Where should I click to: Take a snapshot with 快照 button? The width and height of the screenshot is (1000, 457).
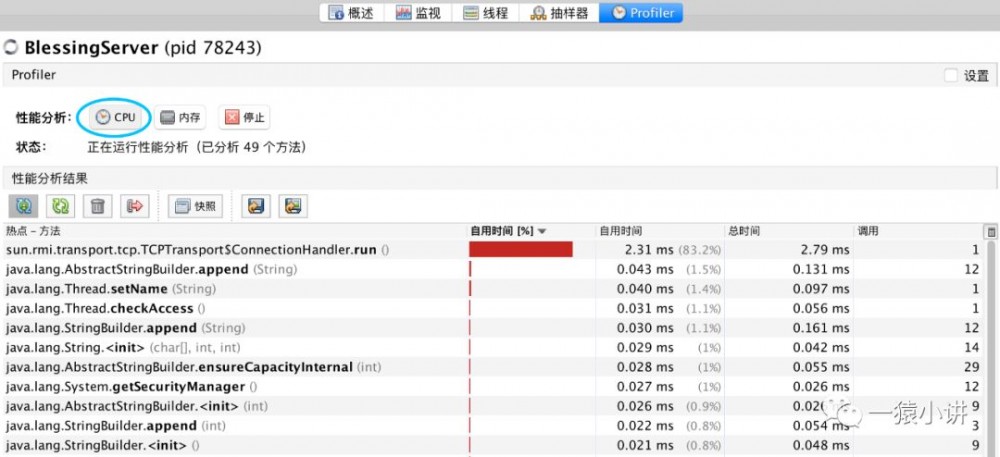point(195,206)
